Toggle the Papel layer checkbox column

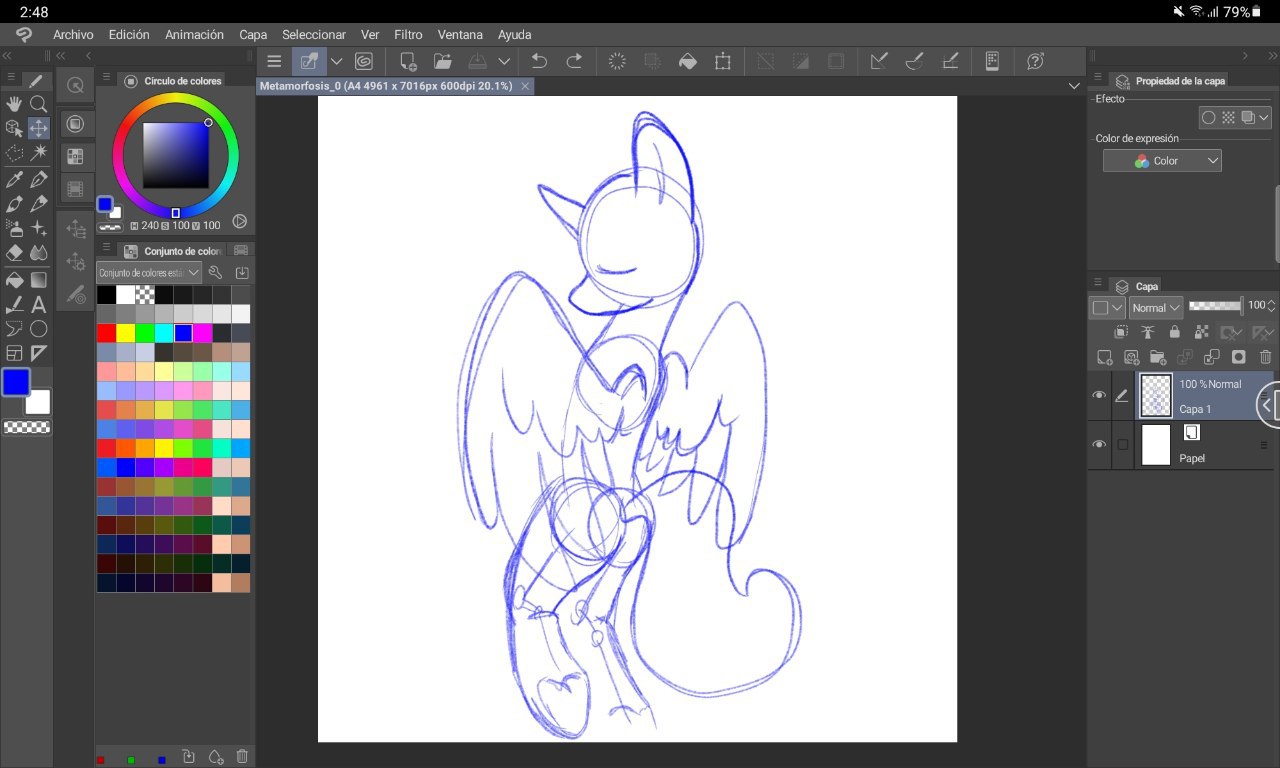[1122, 444]
